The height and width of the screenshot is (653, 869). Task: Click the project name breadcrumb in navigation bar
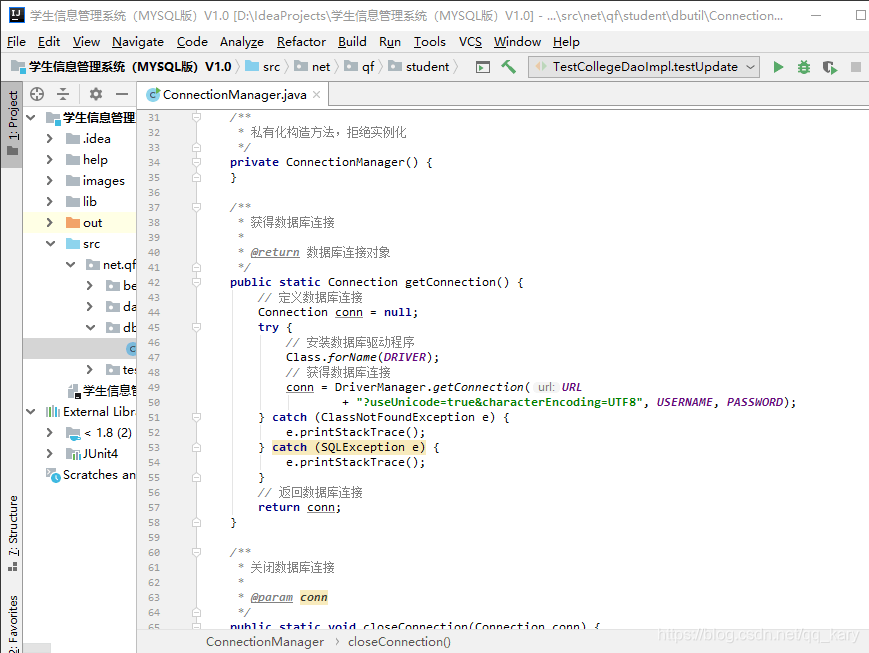[121, 67]
